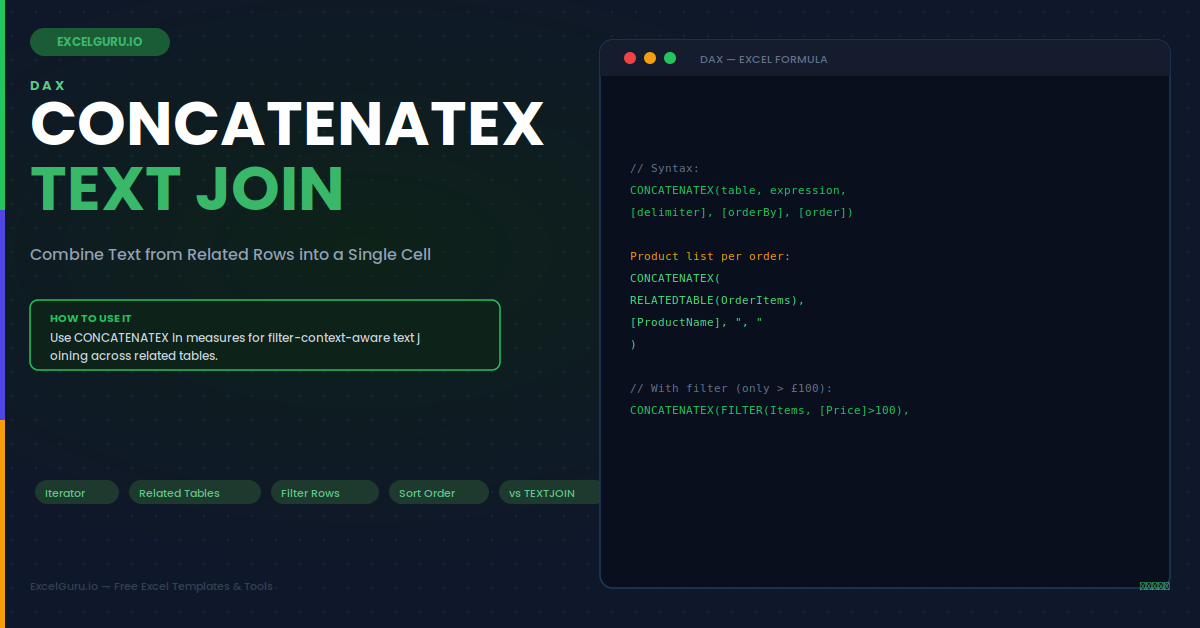Viewport: 1200px width, 628px height.
Task: Click the TEXT JOIN green heading
Action: pyautogui.click(x=187, y=188)
